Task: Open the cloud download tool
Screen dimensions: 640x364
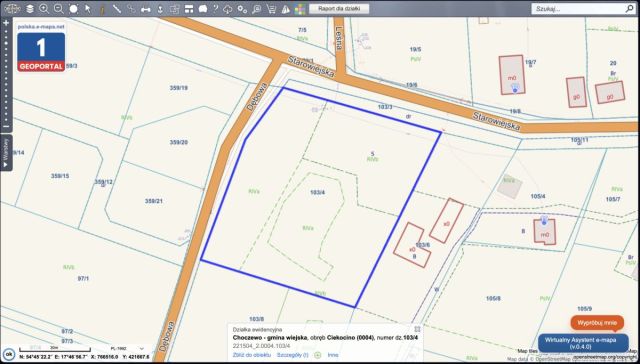Action: coord(228,9)
